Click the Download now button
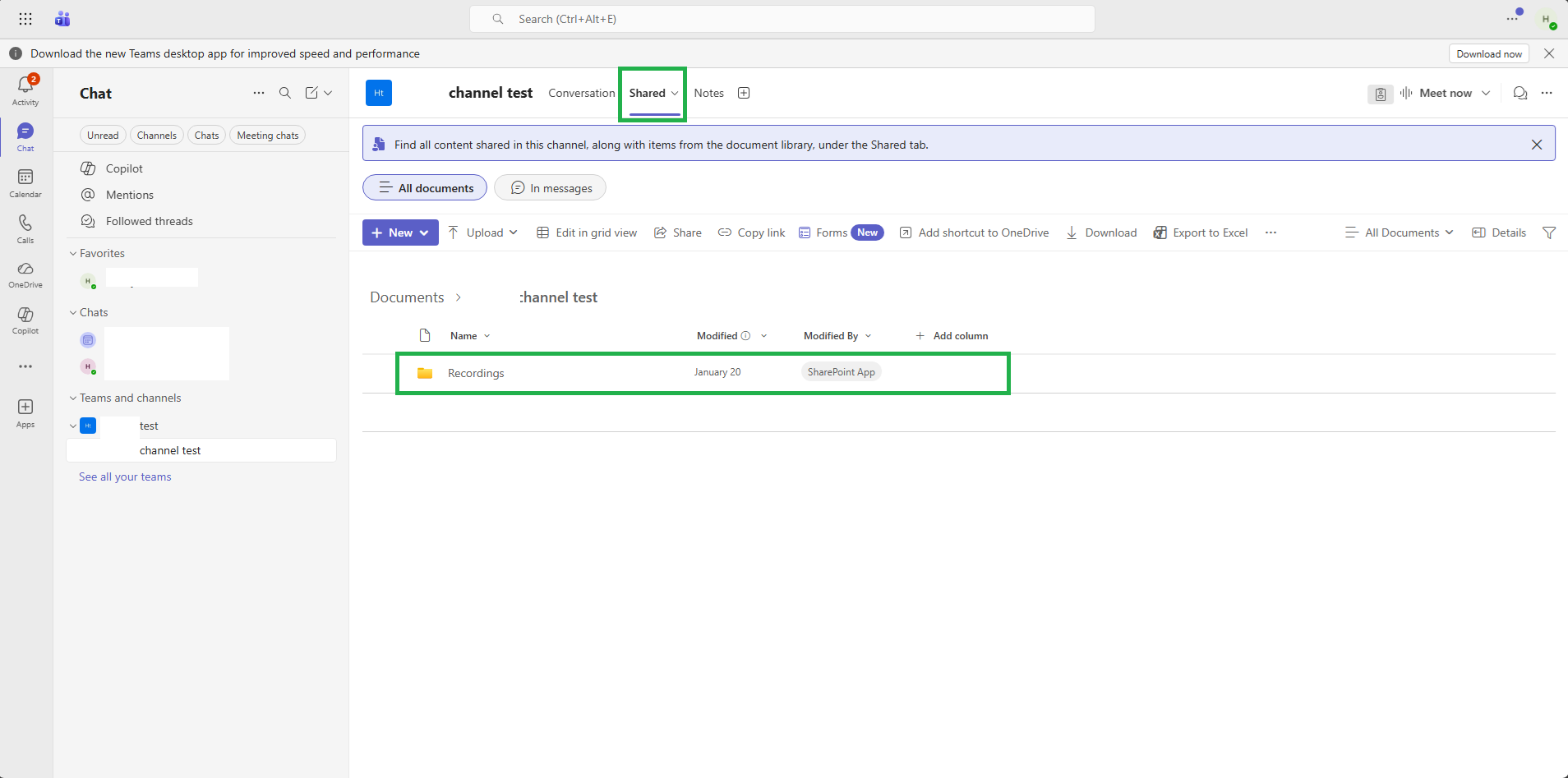1568x778 pixels. pyautogui.click(x=1489, y=54)
